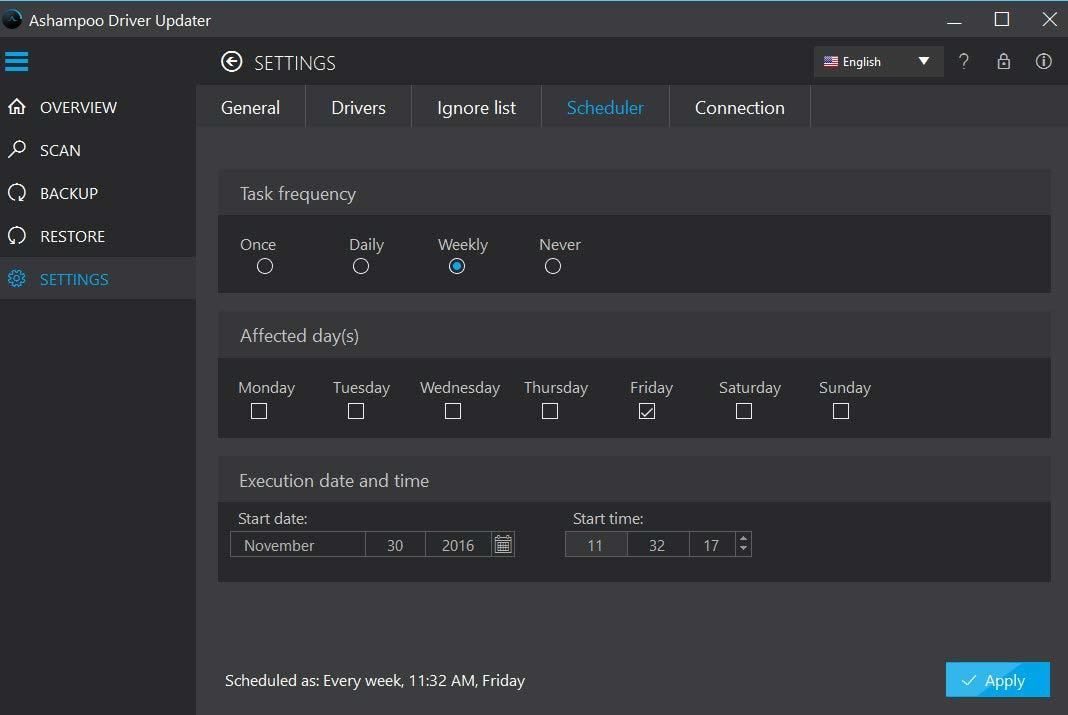
Task: Click the November month field
Action: point(298,545)
